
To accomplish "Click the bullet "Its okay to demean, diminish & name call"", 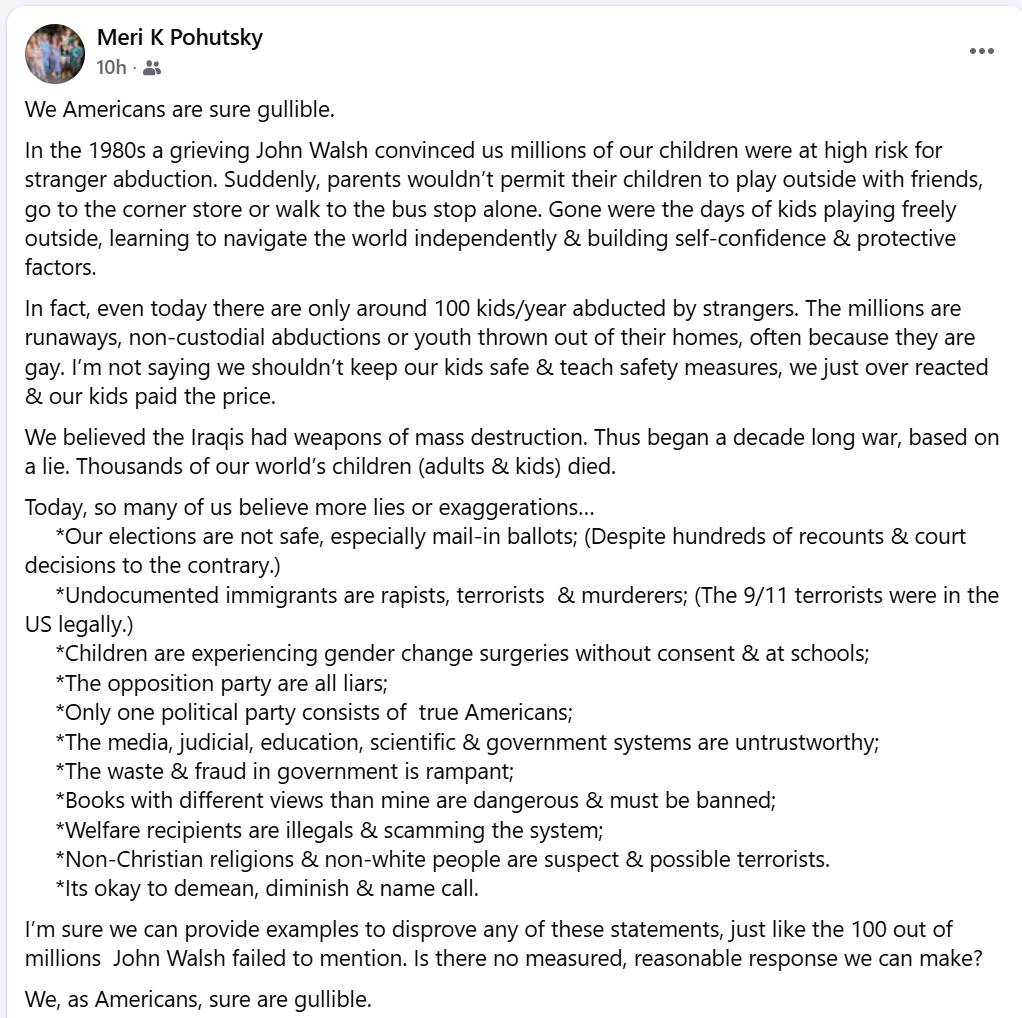I will coord(268,888).
